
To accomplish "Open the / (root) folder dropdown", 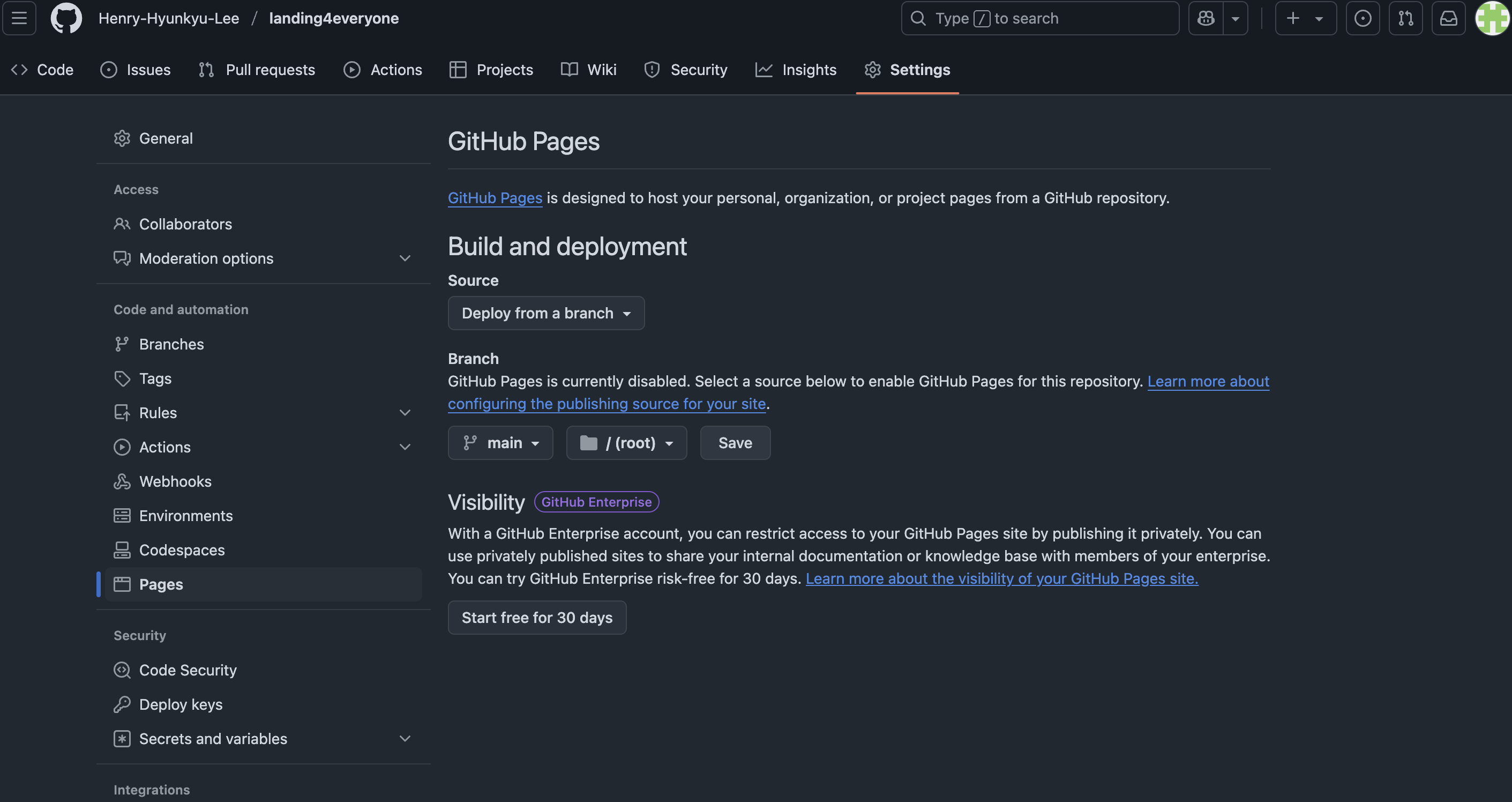I will click(x=627, y=443).
